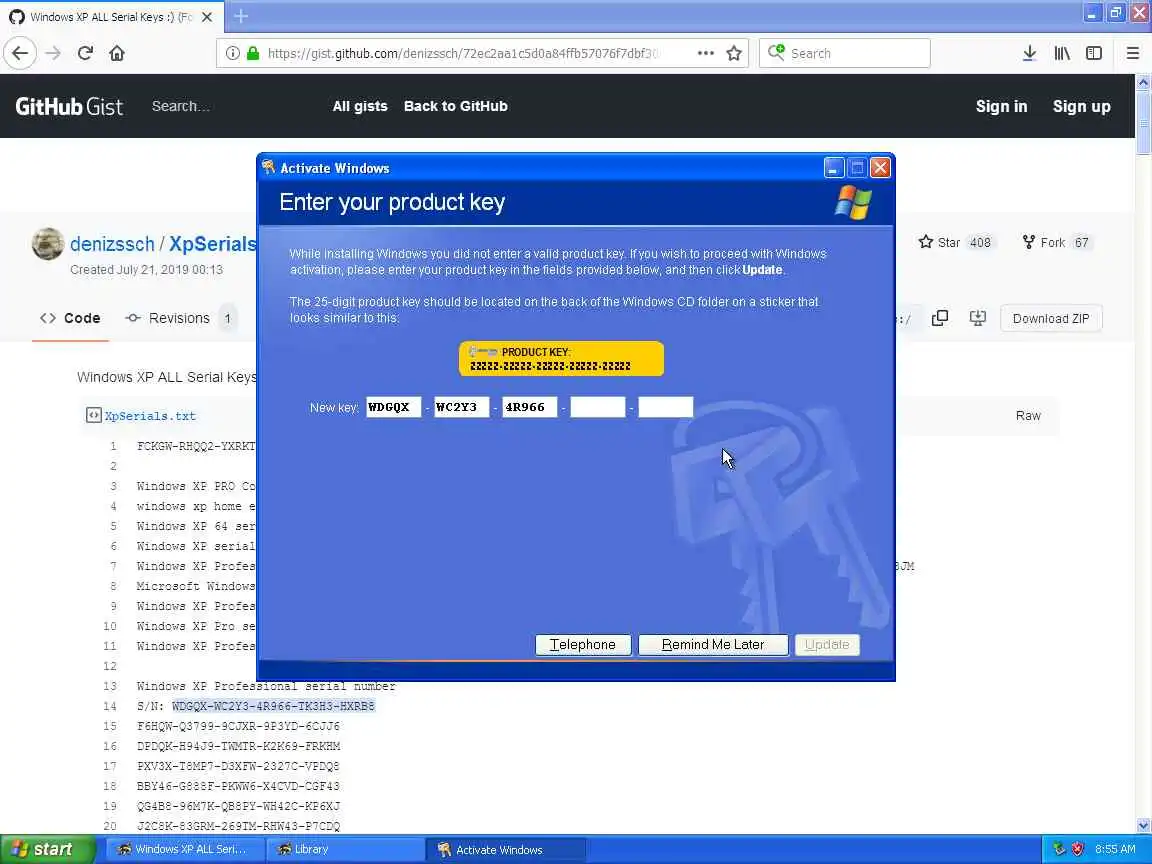The height and width of the screenshot is (864, 1152).
Task: View Raw XpSerials.txt file
Action: [x=1028, y=415]
